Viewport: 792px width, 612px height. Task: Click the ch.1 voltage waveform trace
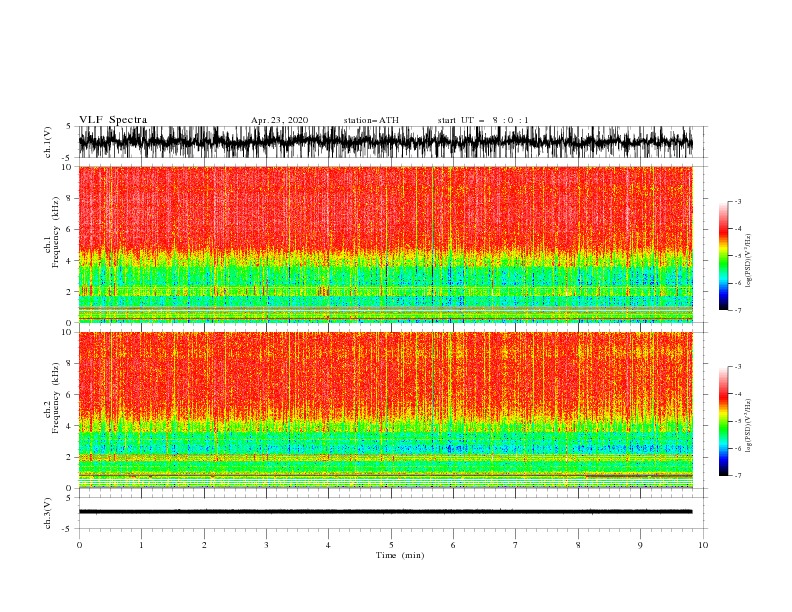385,142
